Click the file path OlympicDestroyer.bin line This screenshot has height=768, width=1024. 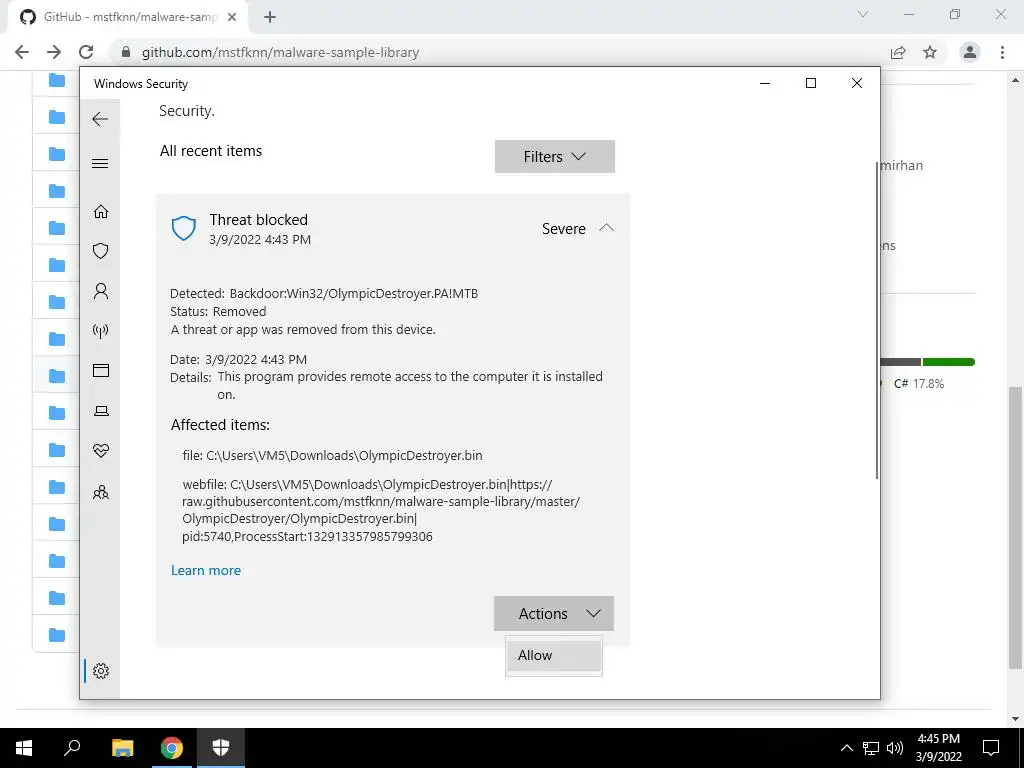(332, 456)
